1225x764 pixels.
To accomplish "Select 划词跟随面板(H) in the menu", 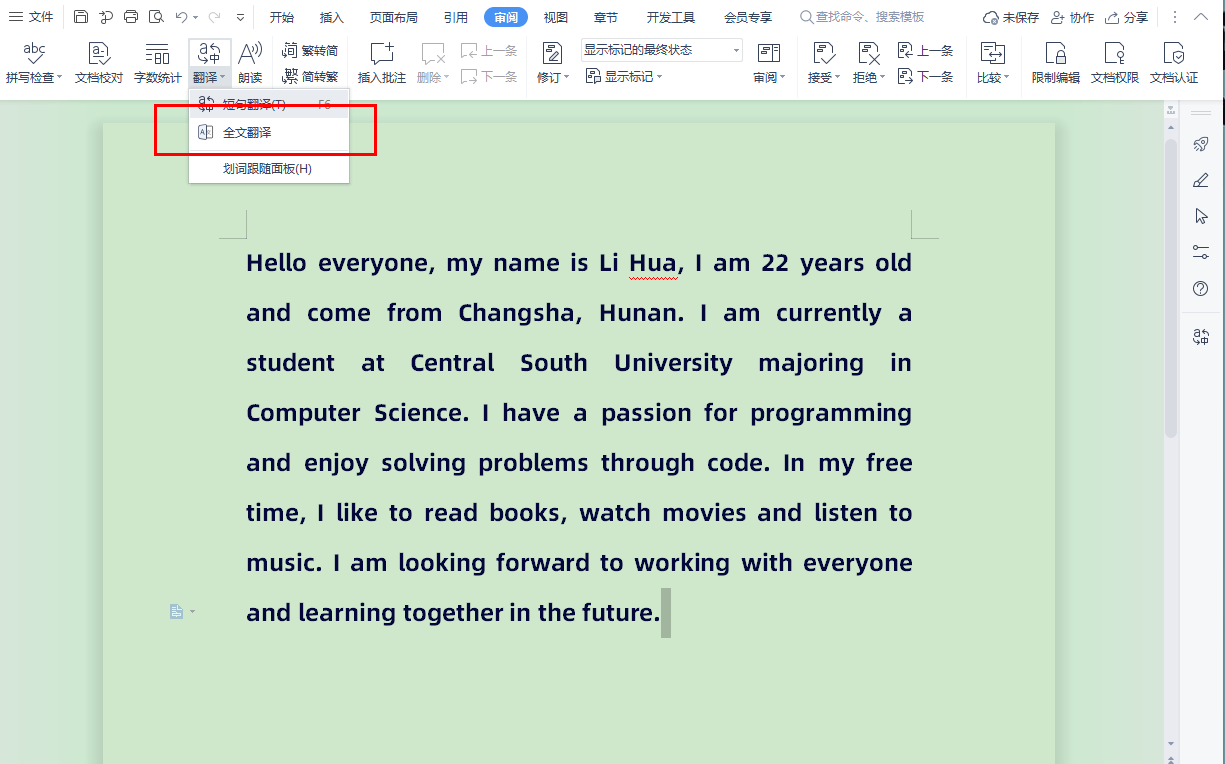I will pyautogui.click(x=269, y=169).
